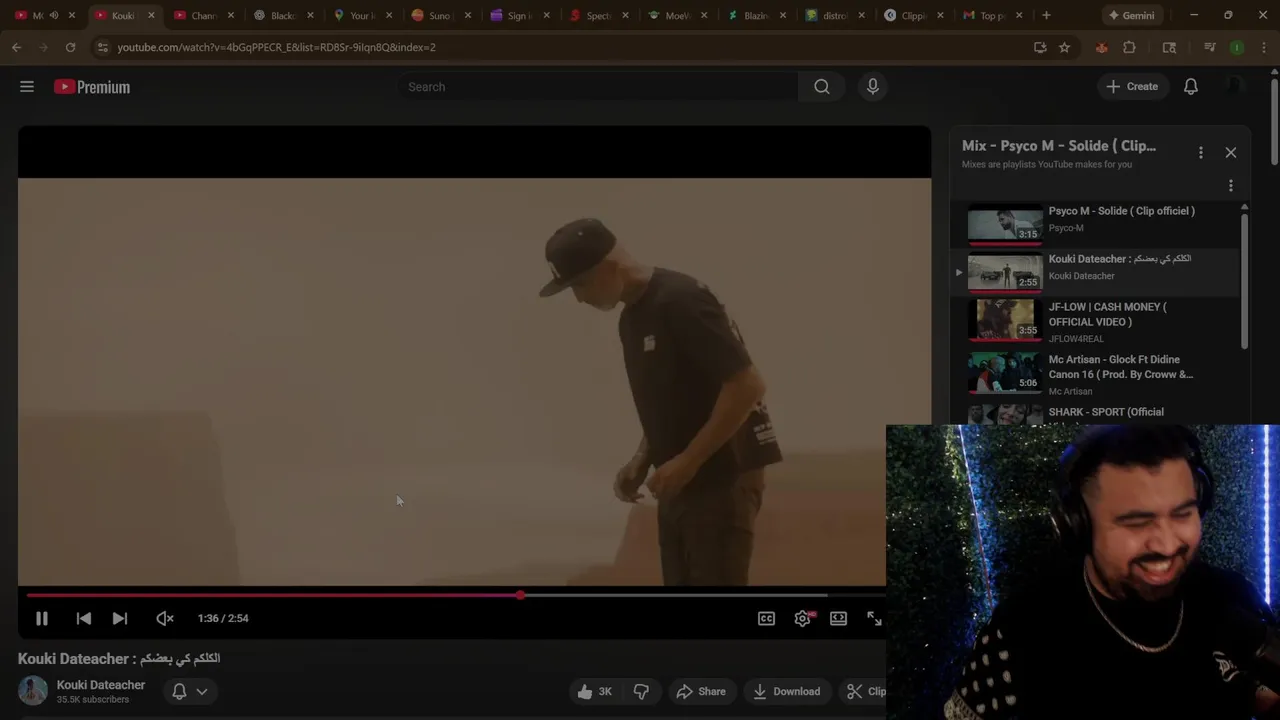Screen dimensions: 1280x720
Task: Switch to the Top Gmail tab
Action: coord(992,15)
